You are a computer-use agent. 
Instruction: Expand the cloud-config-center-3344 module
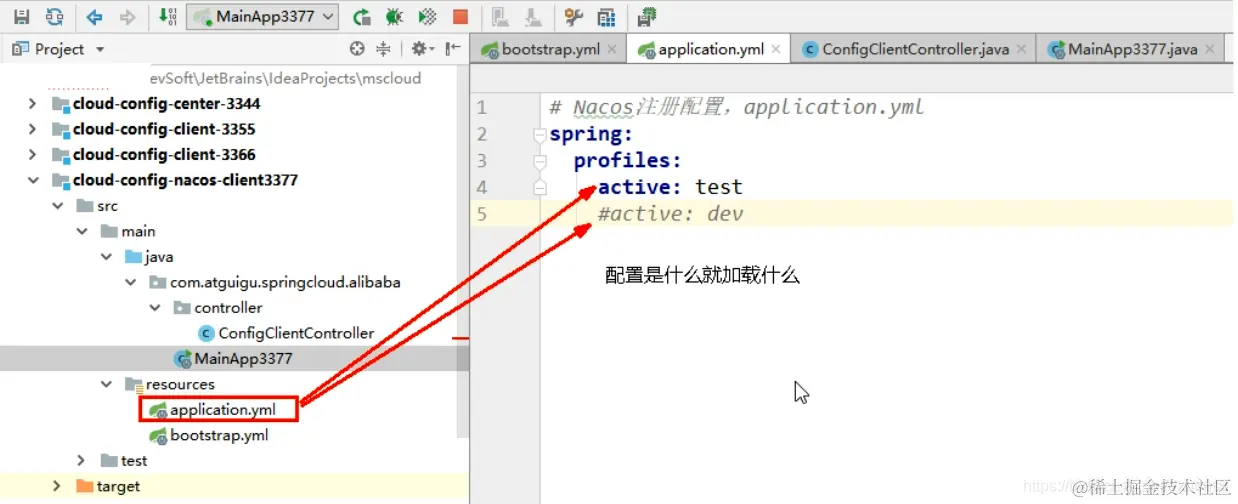tap(33, 103)
